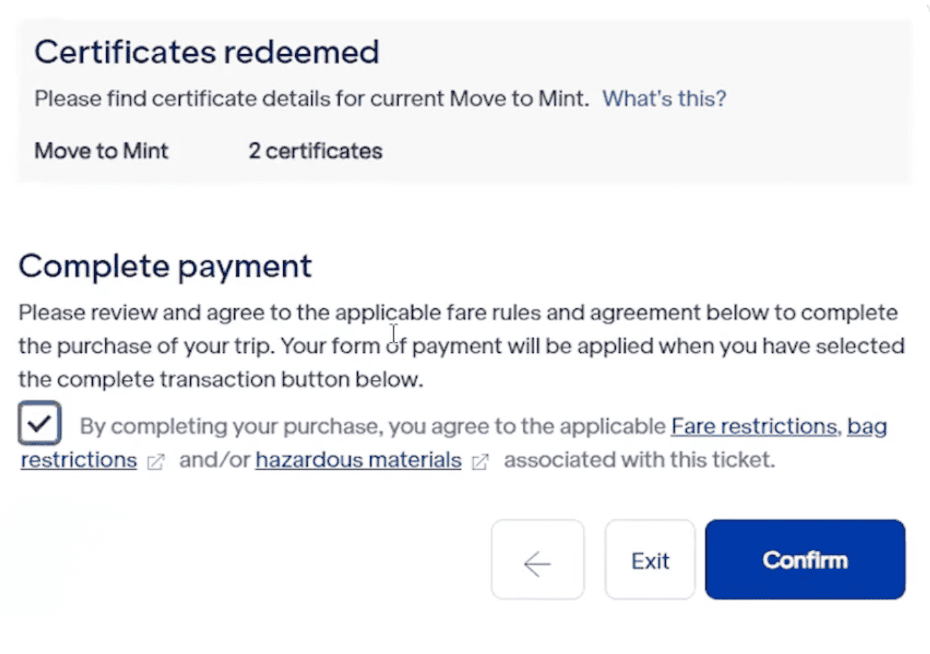Select the back arrow navigation button
The height and width of the screenshot is (654, 930).
click(x=537, y=560)
